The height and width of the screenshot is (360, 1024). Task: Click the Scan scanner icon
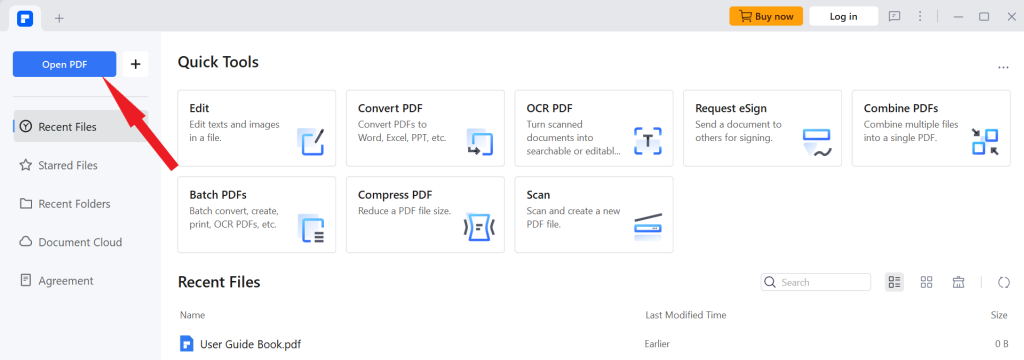(x=648, y=226)
